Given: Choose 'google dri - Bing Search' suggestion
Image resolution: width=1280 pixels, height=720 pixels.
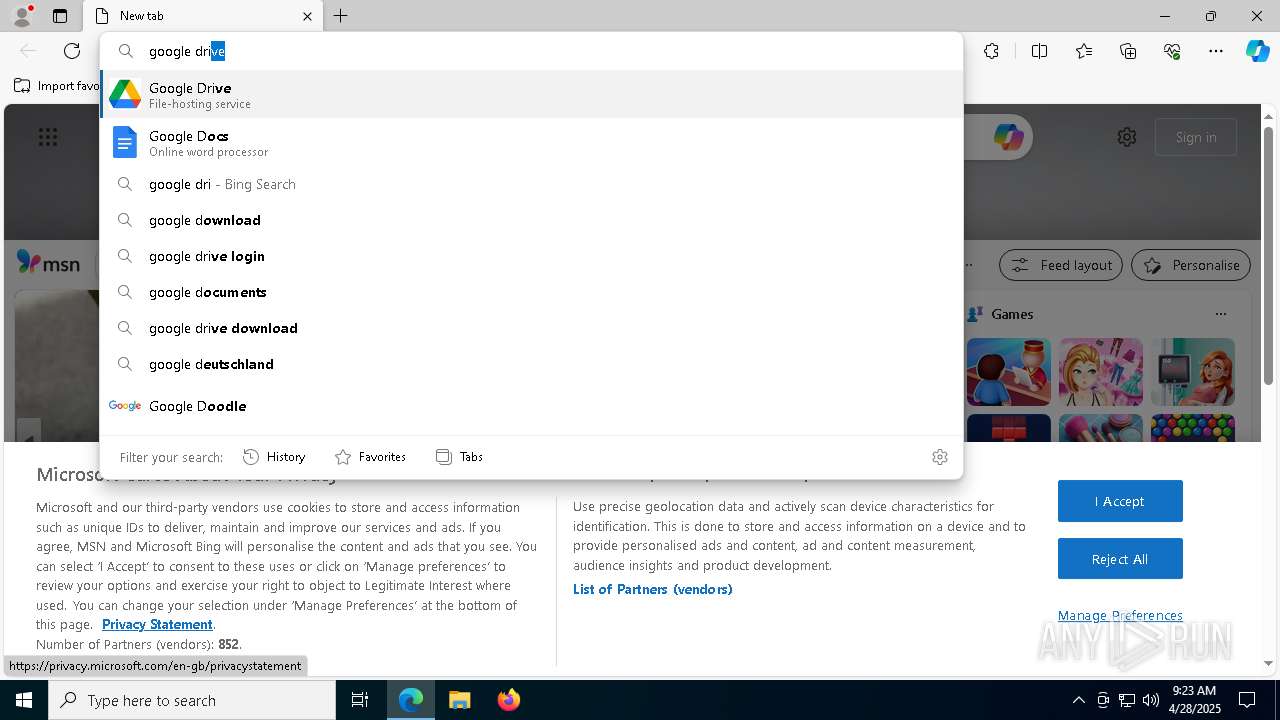Looking at the screenshot, I should [531, 184].
